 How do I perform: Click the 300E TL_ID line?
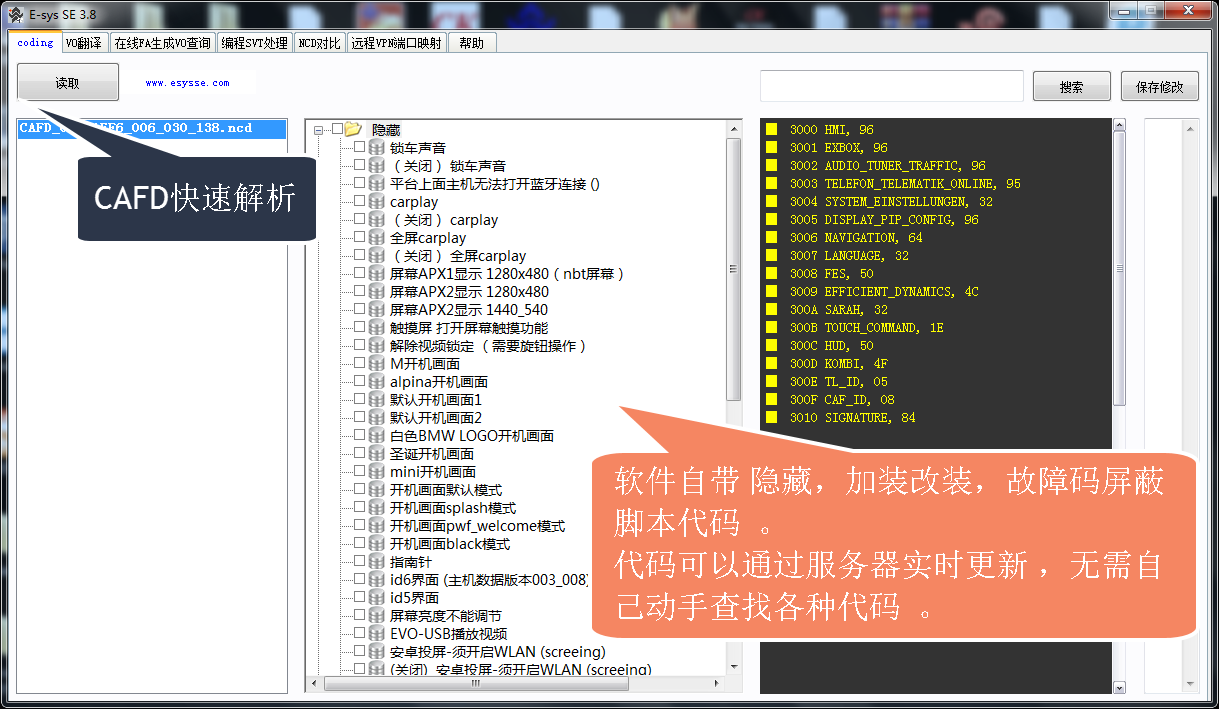point(838,382)
